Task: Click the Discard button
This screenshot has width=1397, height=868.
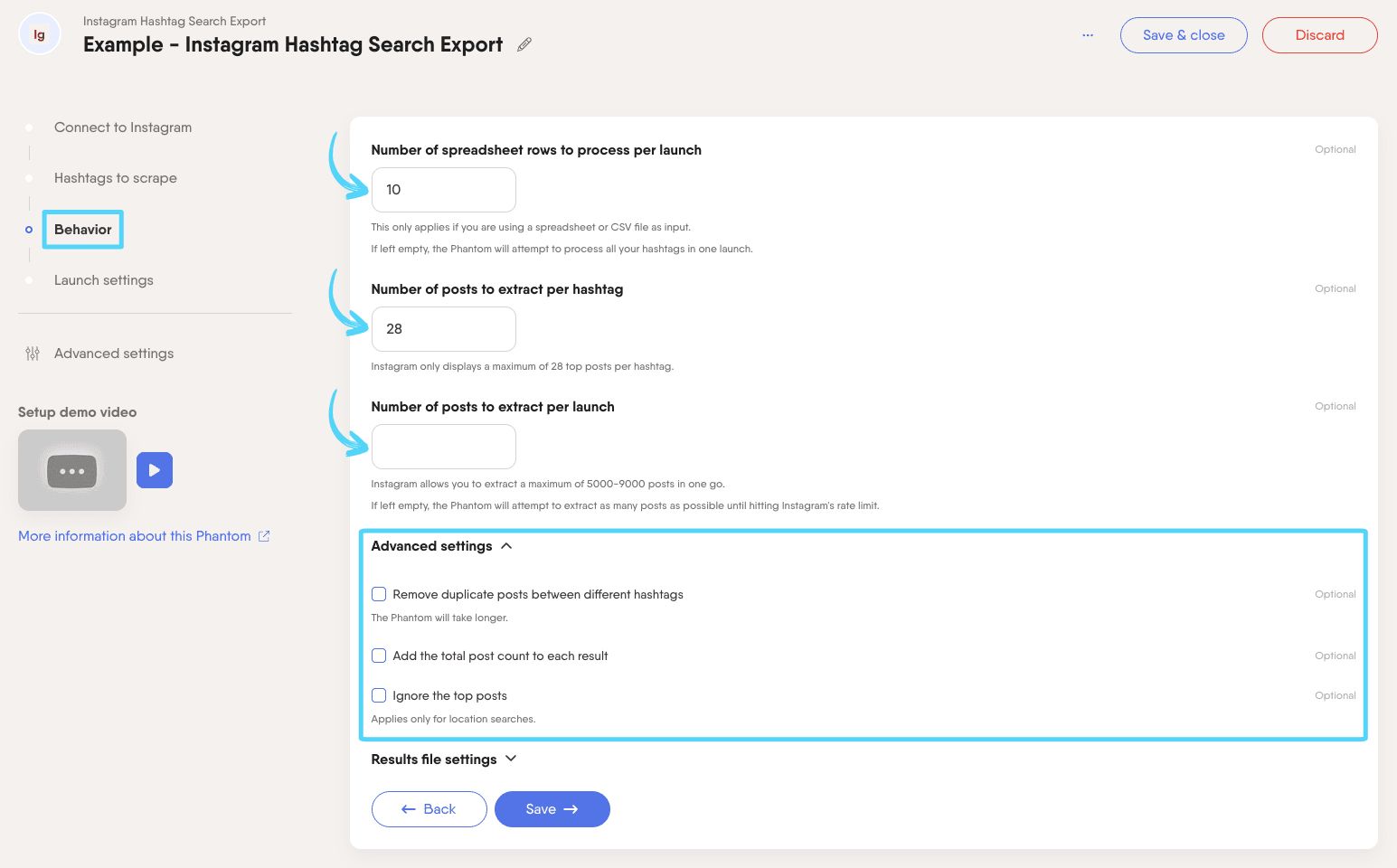Action: (x=1320, y=35)
